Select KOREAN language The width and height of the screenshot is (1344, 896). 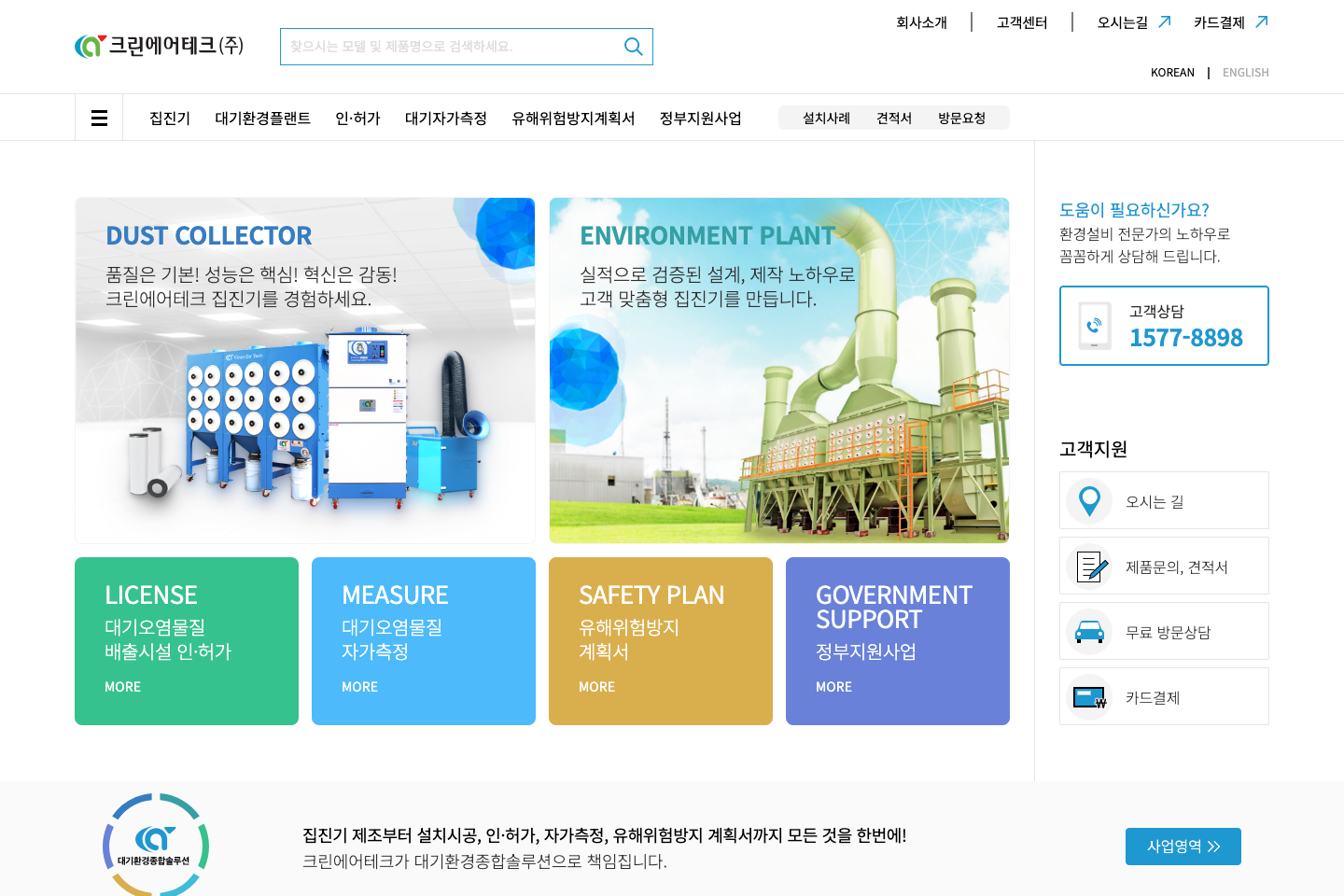1172,73
